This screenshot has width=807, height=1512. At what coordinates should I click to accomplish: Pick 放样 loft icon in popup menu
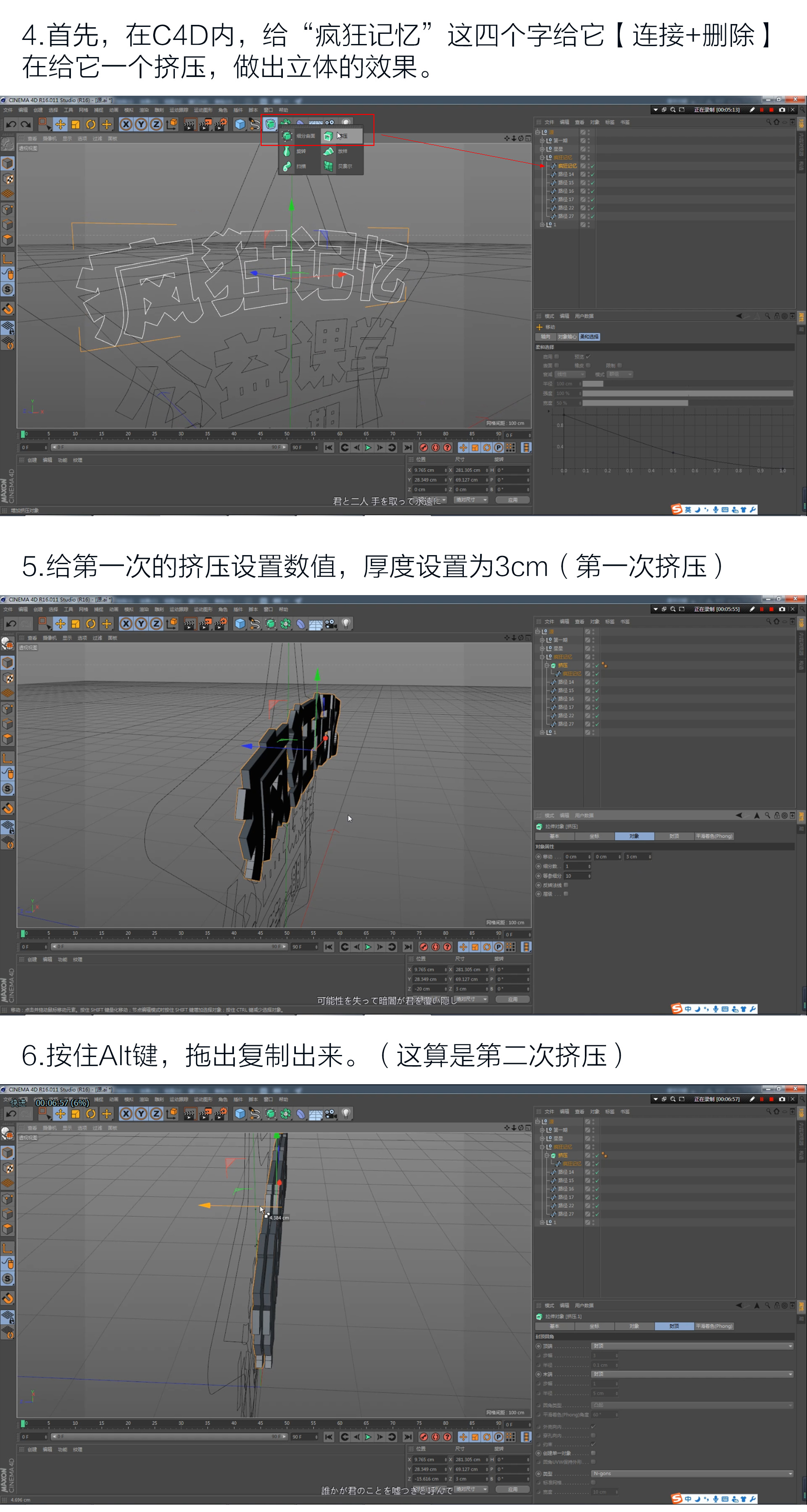point(329,152)
